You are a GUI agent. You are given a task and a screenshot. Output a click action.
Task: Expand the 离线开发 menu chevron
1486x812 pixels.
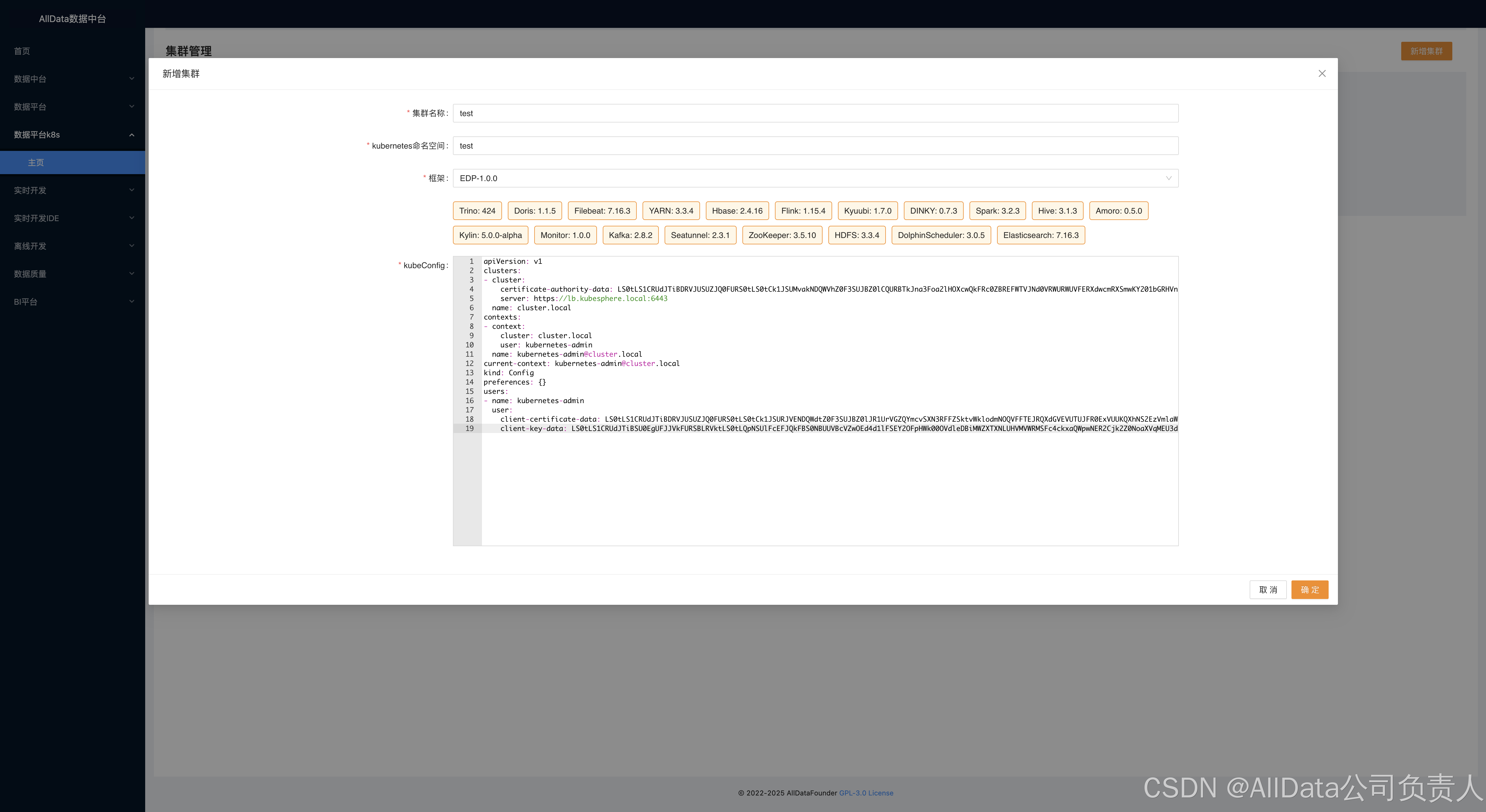(132, 246)
